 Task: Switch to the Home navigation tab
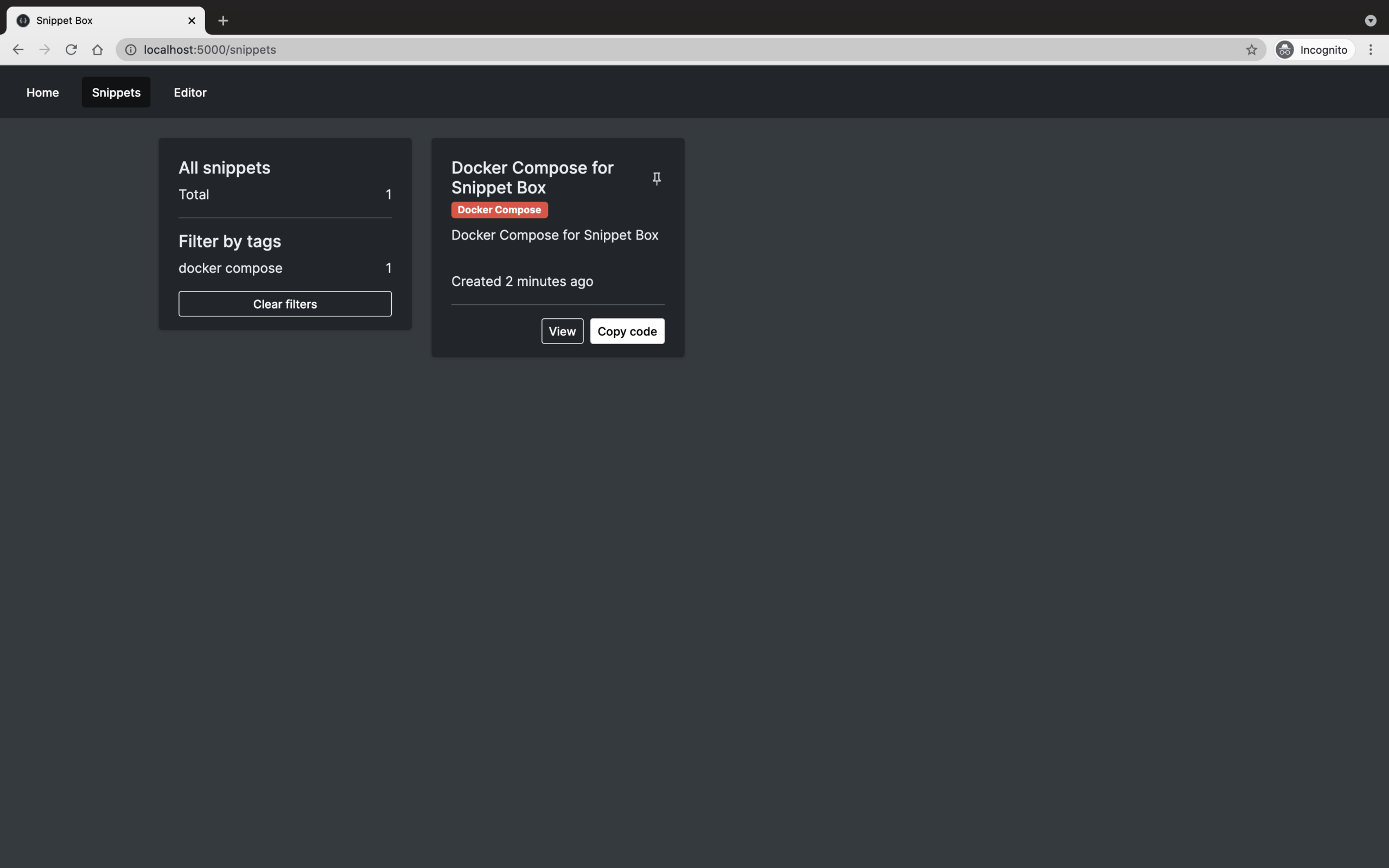[42, 92]
